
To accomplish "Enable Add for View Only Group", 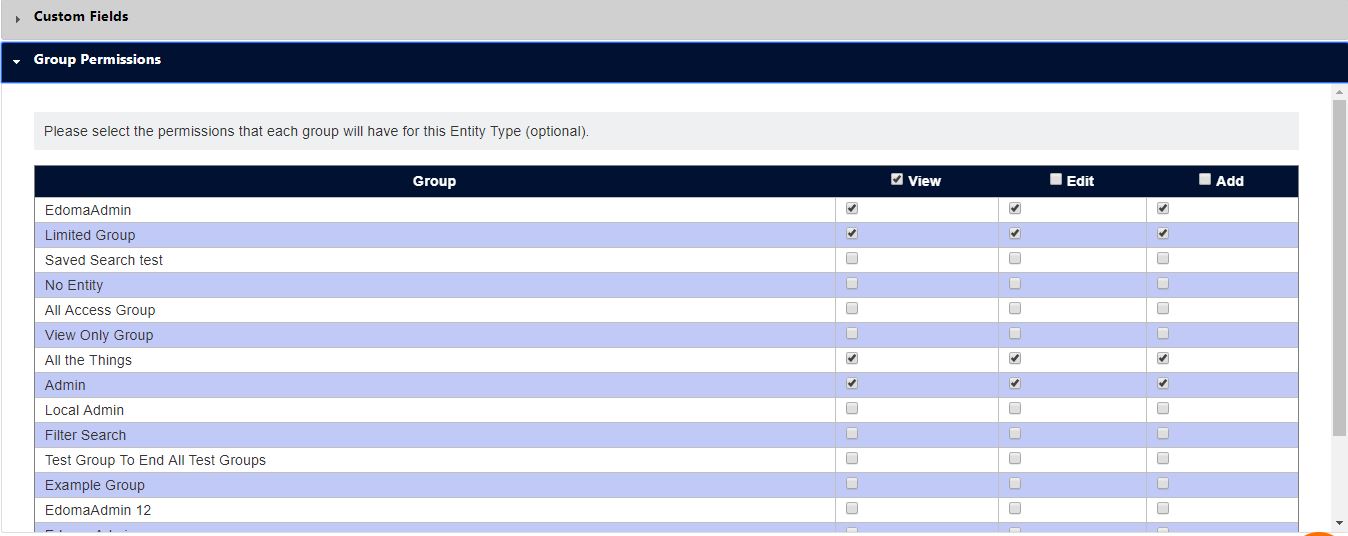I will pyautogui.click(x=1163, y=334).
